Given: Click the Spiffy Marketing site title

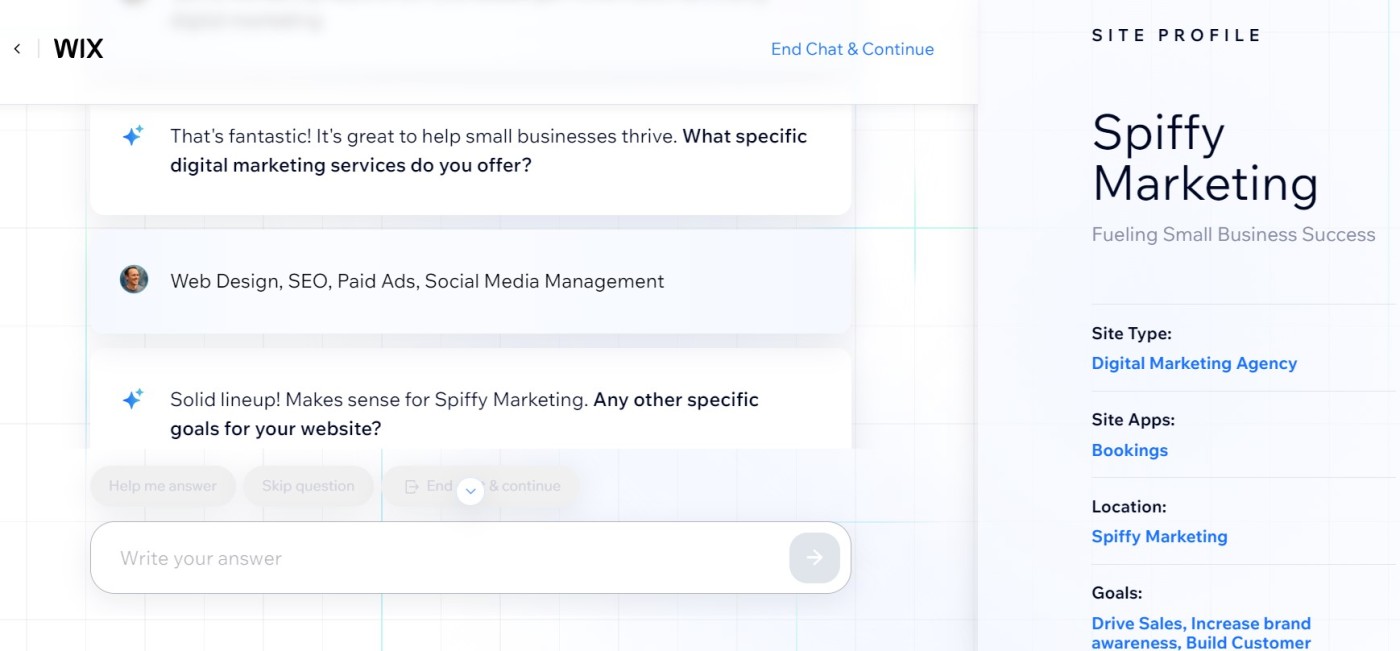Looking at the screenshot, I should [x=1204, y=158].
